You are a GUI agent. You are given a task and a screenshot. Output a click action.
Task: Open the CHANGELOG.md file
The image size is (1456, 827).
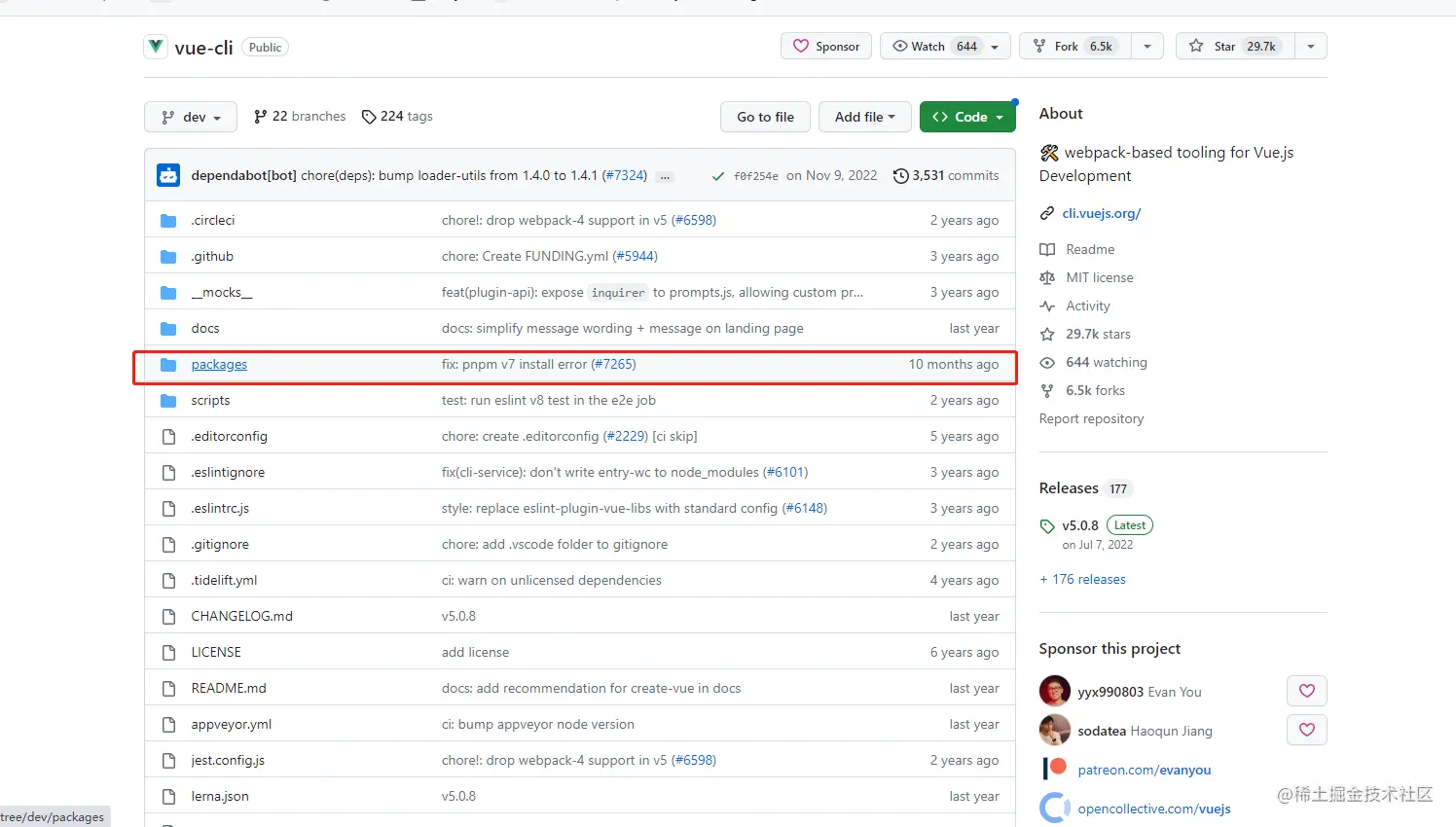[x=242, y=617]
